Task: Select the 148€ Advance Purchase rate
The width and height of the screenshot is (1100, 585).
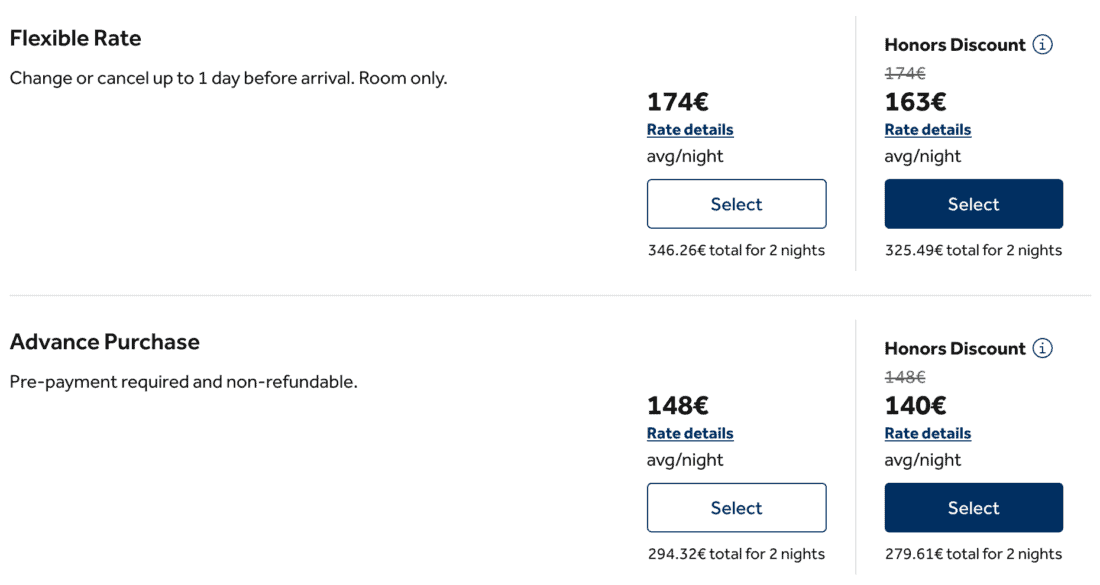Action: [736, 508]
